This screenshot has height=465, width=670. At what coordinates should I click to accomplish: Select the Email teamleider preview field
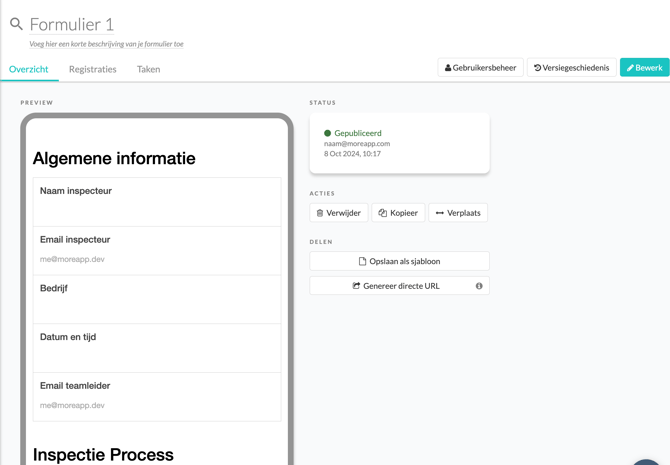(157, 396)
